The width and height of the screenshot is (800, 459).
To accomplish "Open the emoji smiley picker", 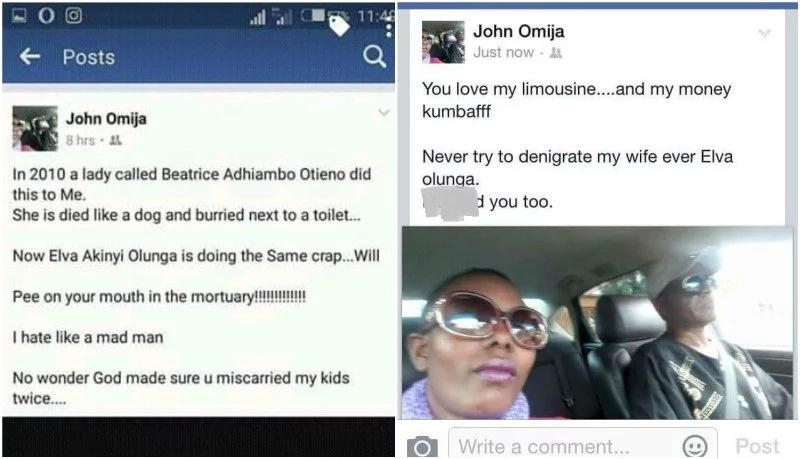I will [x=694, y=446].
